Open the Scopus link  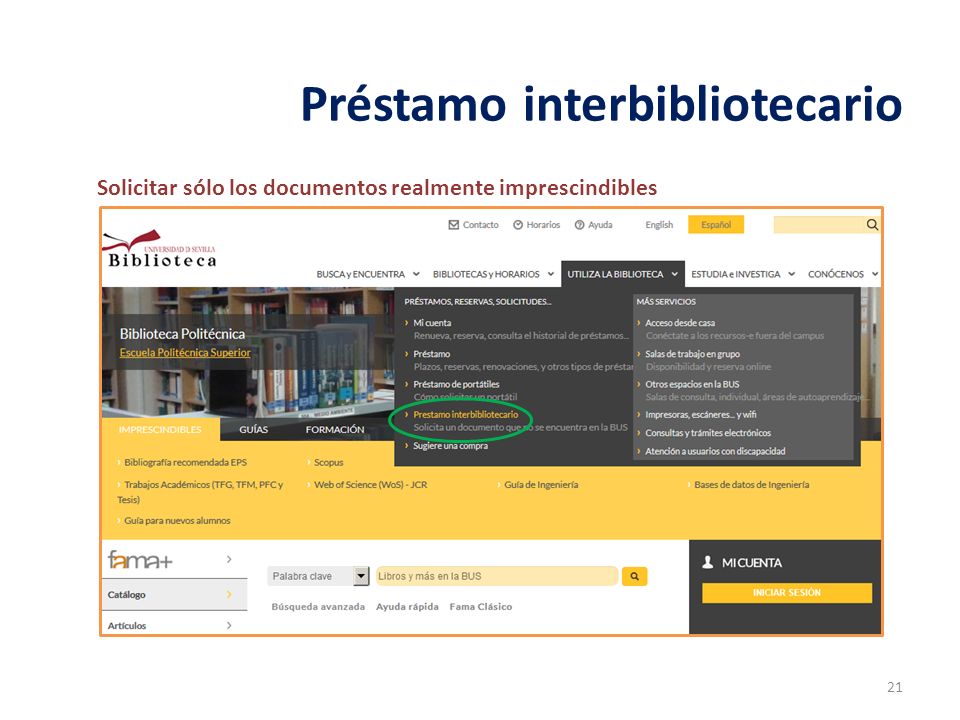click(x=329, y=462)
